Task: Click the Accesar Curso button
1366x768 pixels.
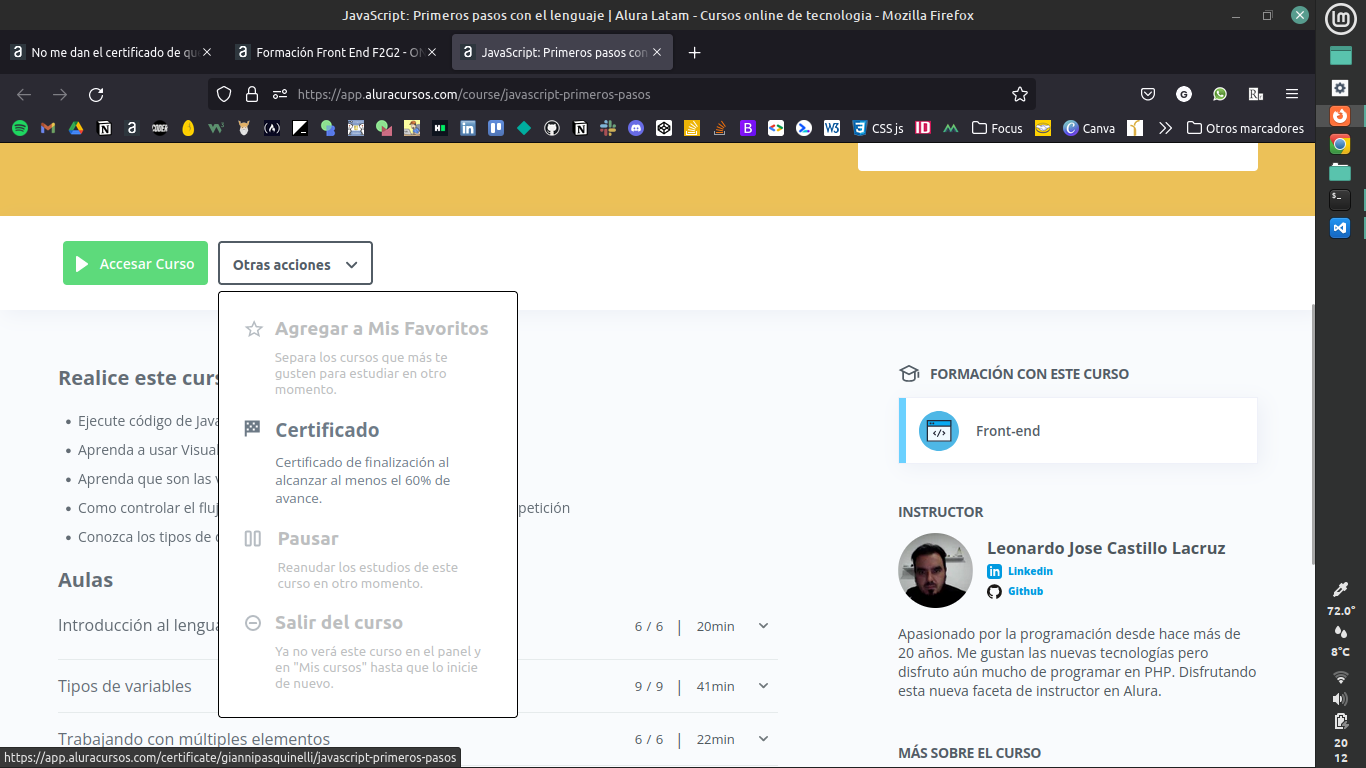Action: (135, 264)
